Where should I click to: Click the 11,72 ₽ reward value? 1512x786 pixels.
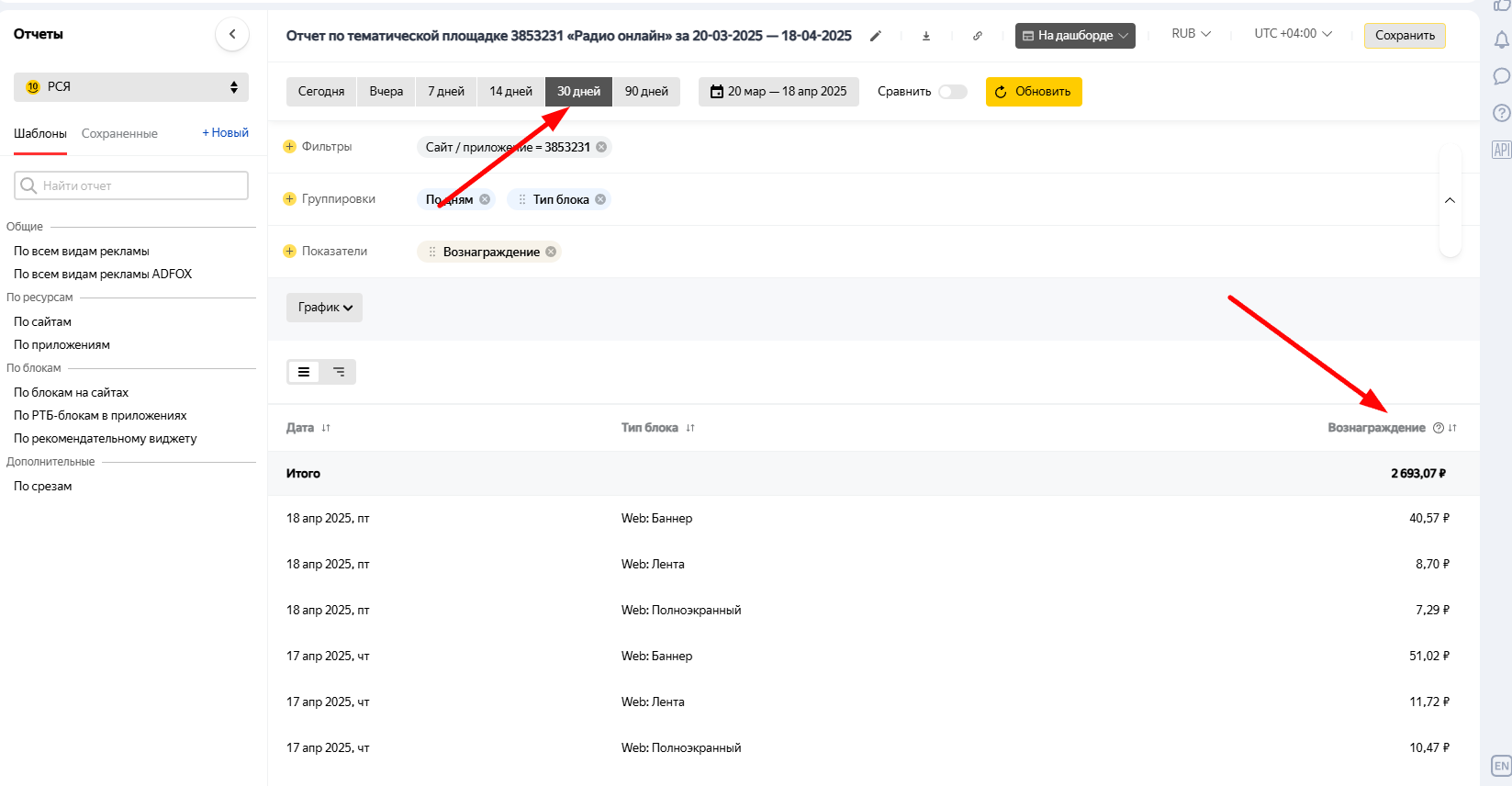(1429, 702)
